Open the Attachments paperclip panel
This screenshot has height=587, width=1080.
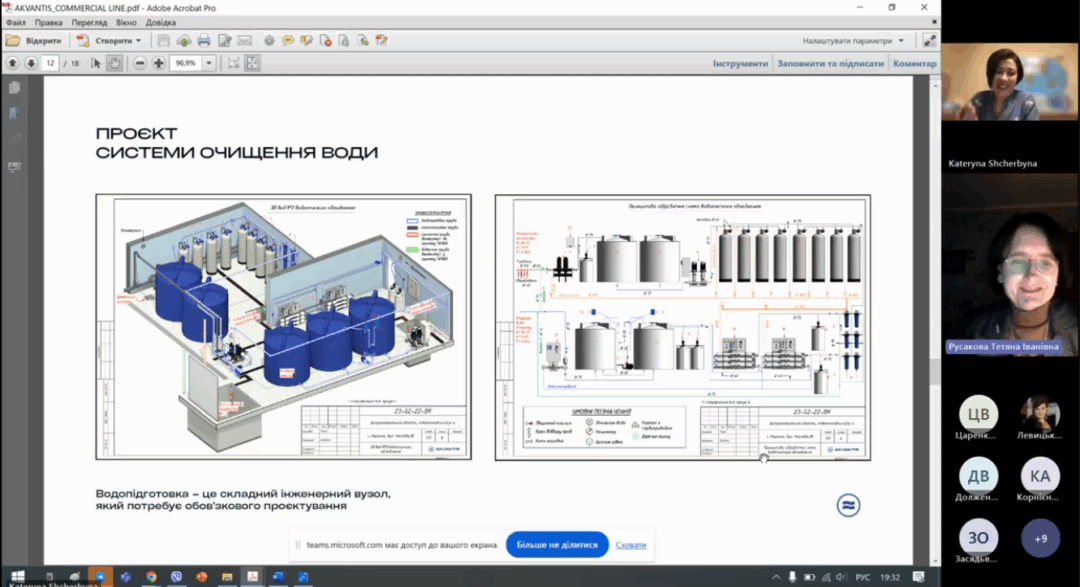click(15, 139)
